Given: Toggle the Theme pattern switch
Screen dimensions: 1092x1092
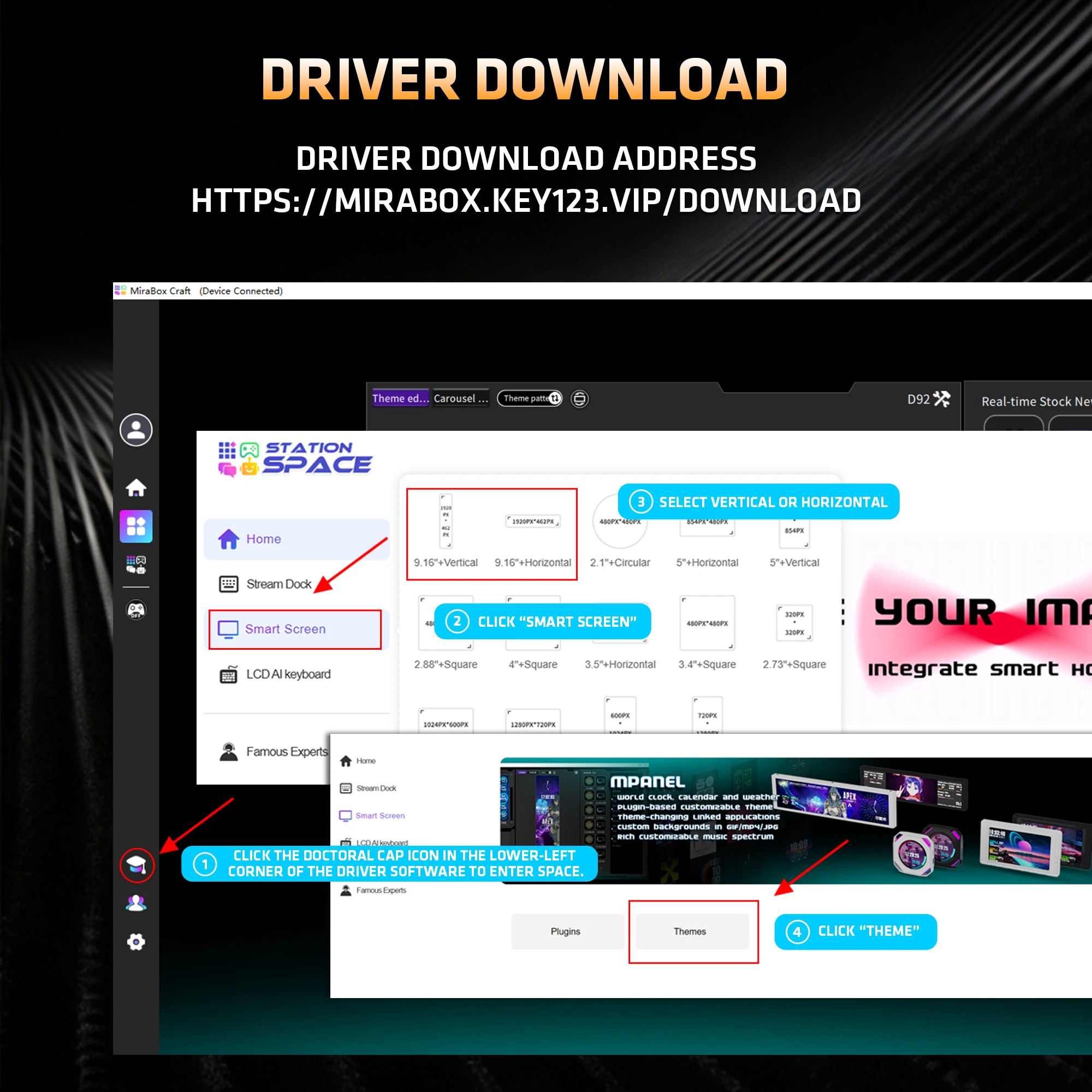Looking at the screenshot, I should pos(530,399).
